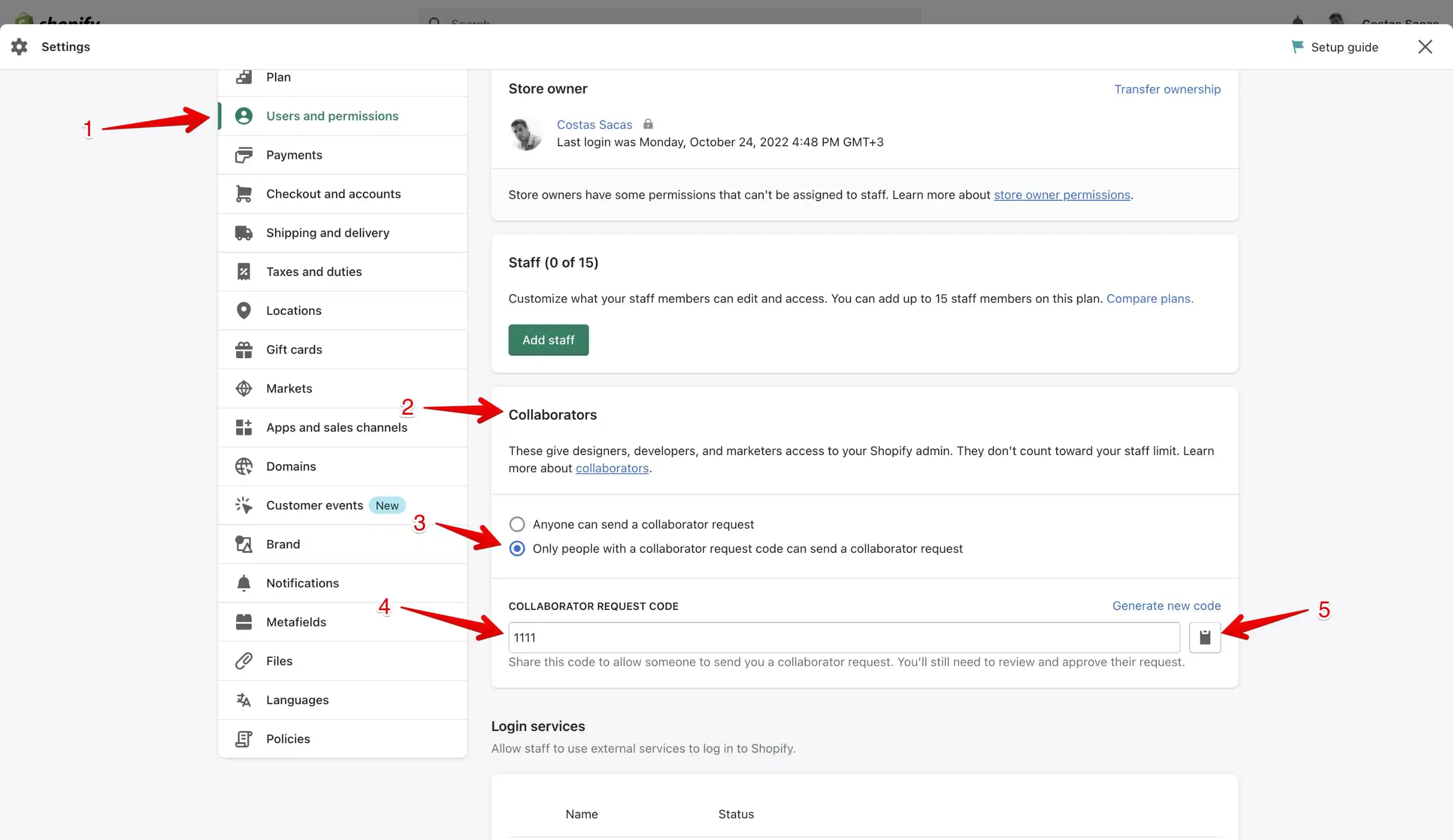The height and width of the screenshot is (840, 1453).
Task: Click the Markets globe icon
Action: pos(244,388)
